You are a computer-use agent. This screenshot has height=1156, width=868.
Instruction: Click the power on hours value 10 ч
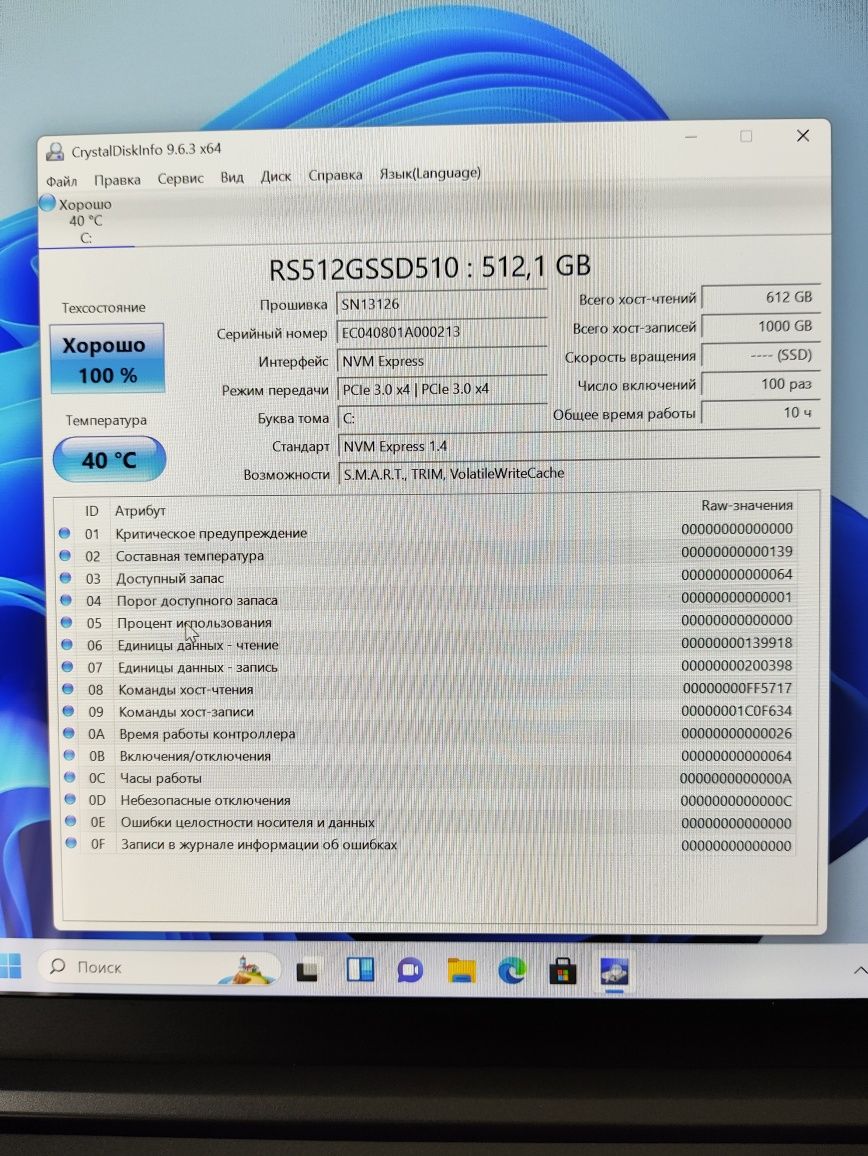coord(760,412)
